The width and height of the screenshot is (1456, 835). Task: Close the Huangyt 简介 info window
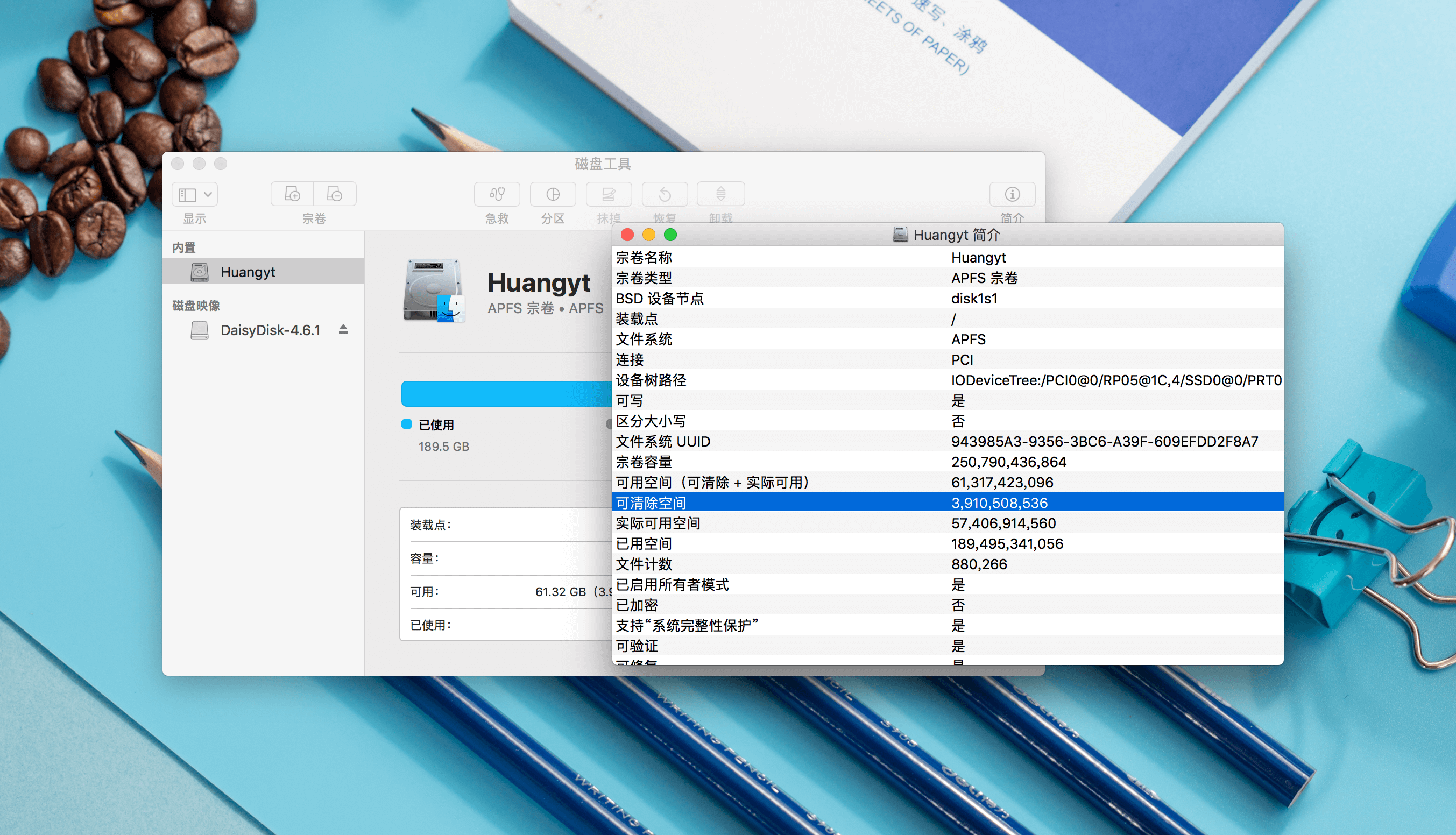point(627,235)
